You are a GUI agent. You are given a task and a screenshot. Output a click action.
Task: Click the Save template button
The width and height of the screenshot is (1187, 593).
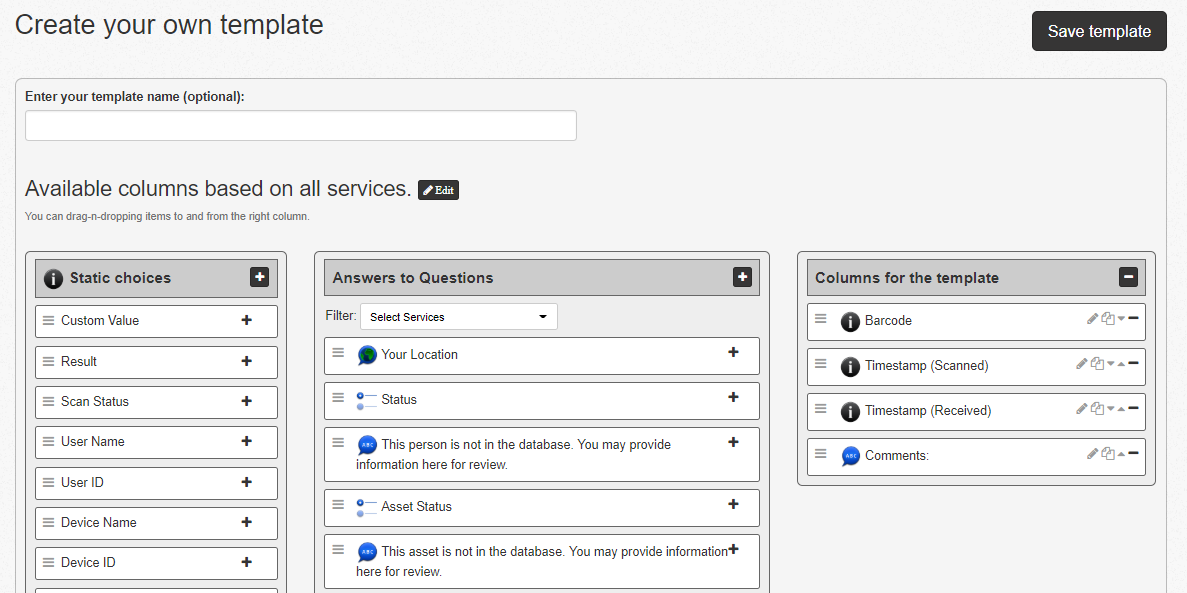click(x=1099, y=31)
